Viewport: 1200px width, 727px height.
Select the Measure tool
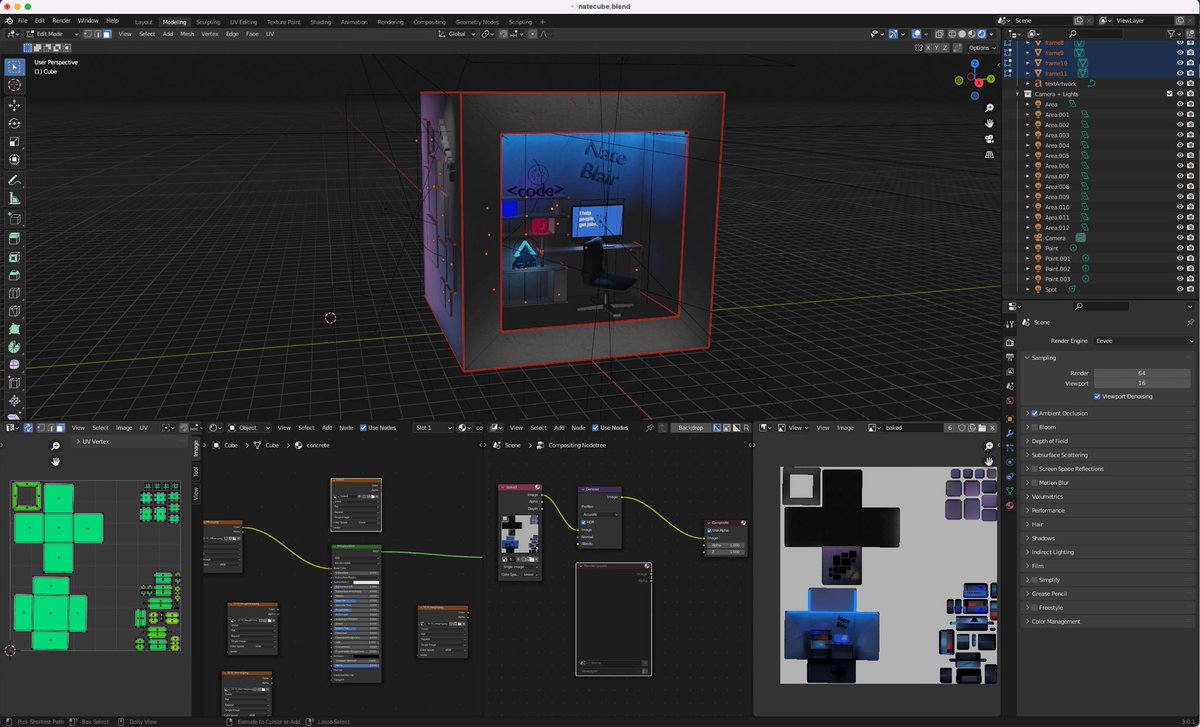tap(14, 199)
